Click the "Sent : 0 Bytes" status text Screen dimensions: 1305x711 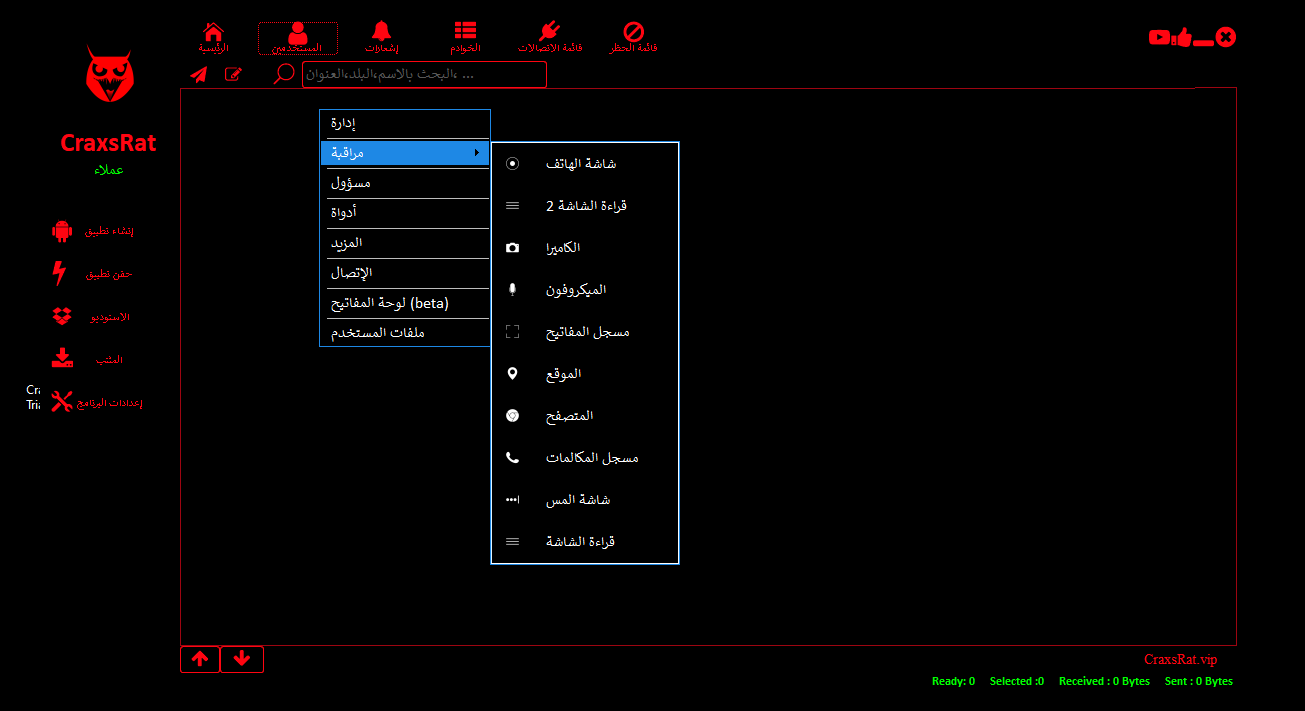(1198, 682)
